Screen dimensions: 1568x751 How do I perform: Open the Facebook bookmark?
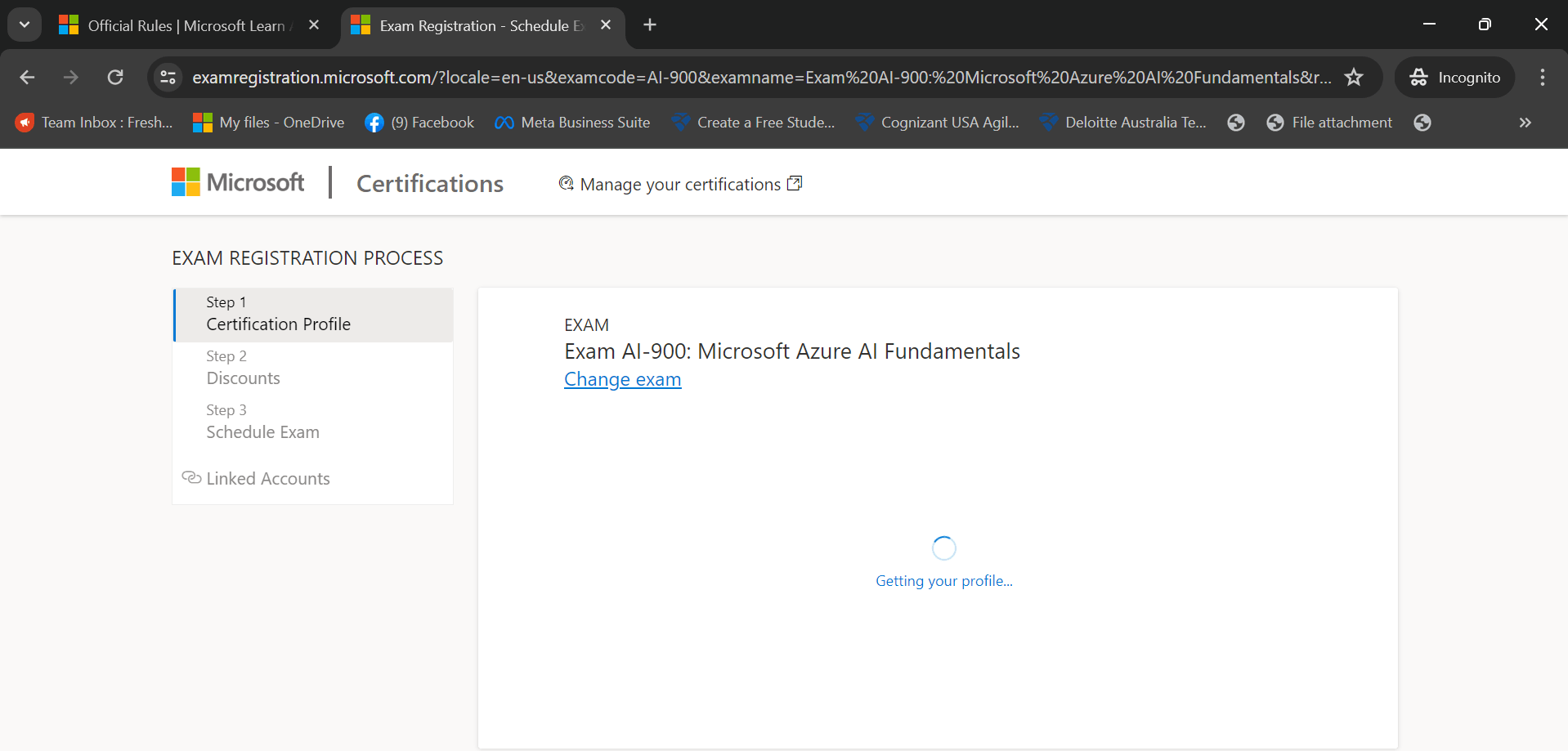point(419,123)
